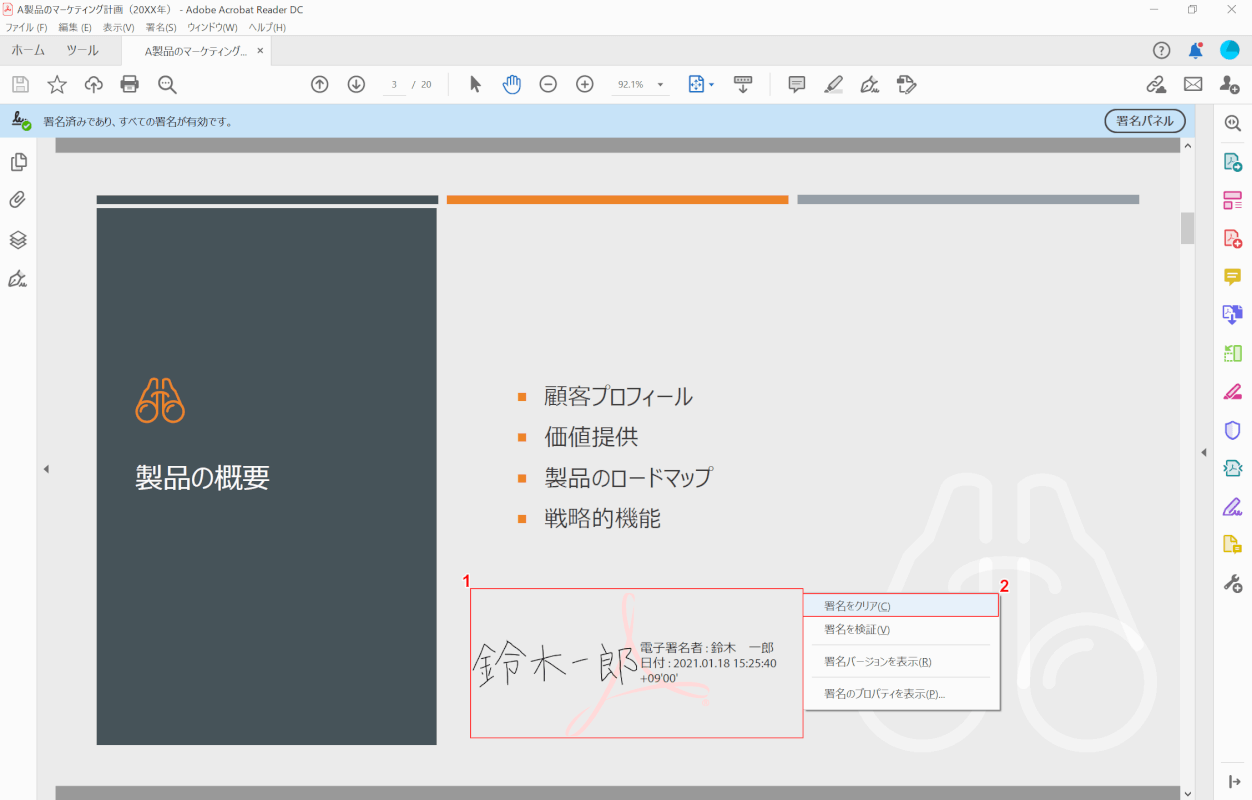Select the text highlighter tool

[x=833, y=84]
